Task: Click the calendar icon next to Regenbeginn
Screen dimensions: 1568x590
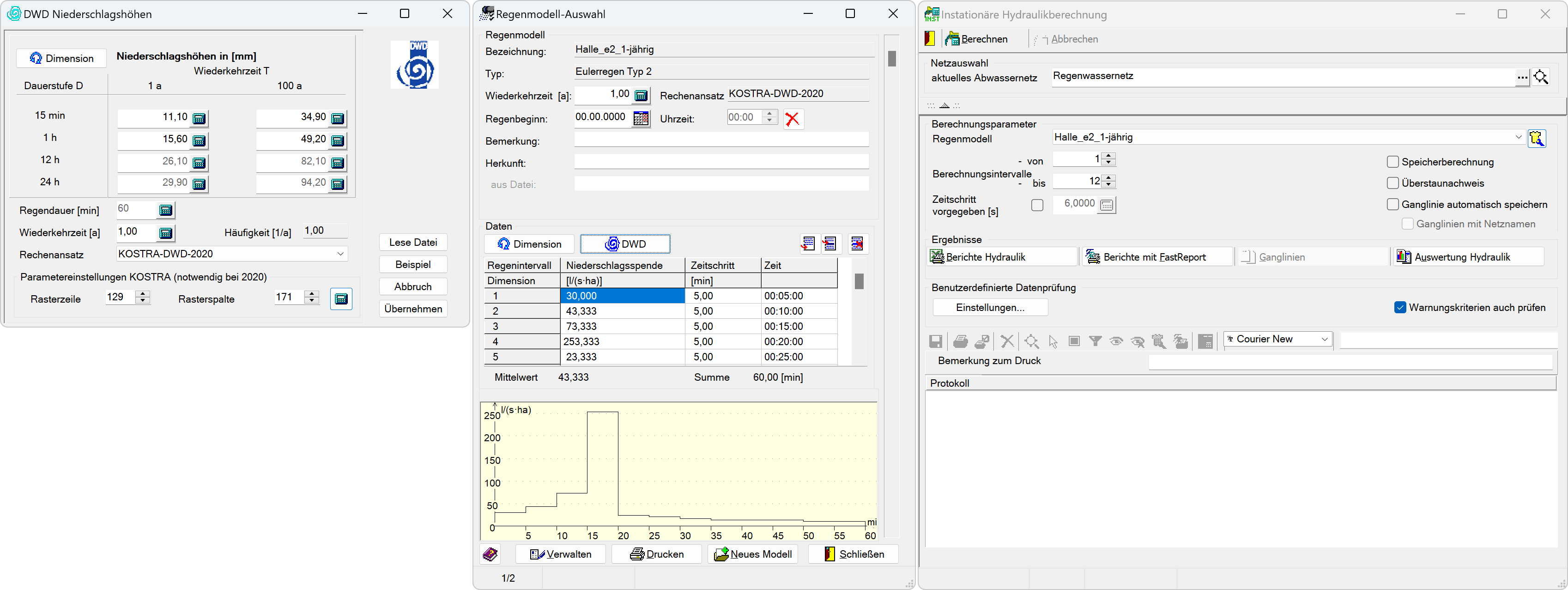Action: 640,118
